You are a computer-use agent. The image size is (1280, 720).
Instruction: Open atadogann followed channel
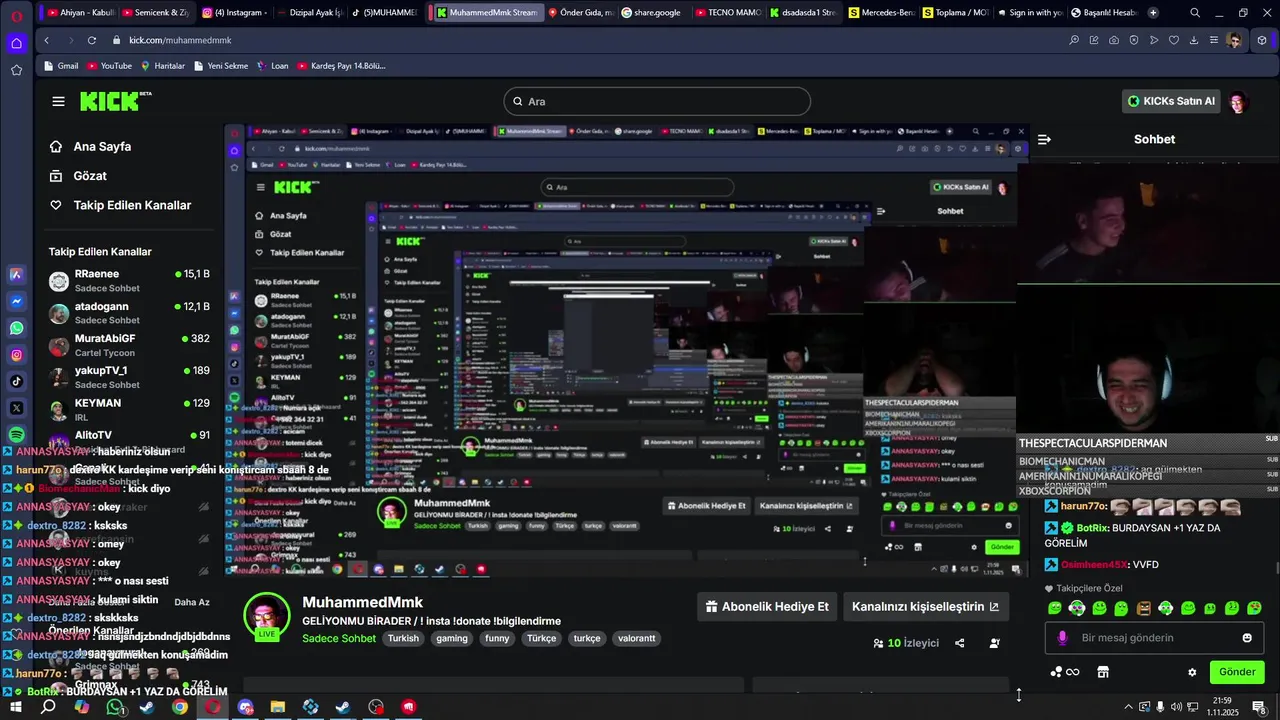pyautogui.click(x=130, y=313)
